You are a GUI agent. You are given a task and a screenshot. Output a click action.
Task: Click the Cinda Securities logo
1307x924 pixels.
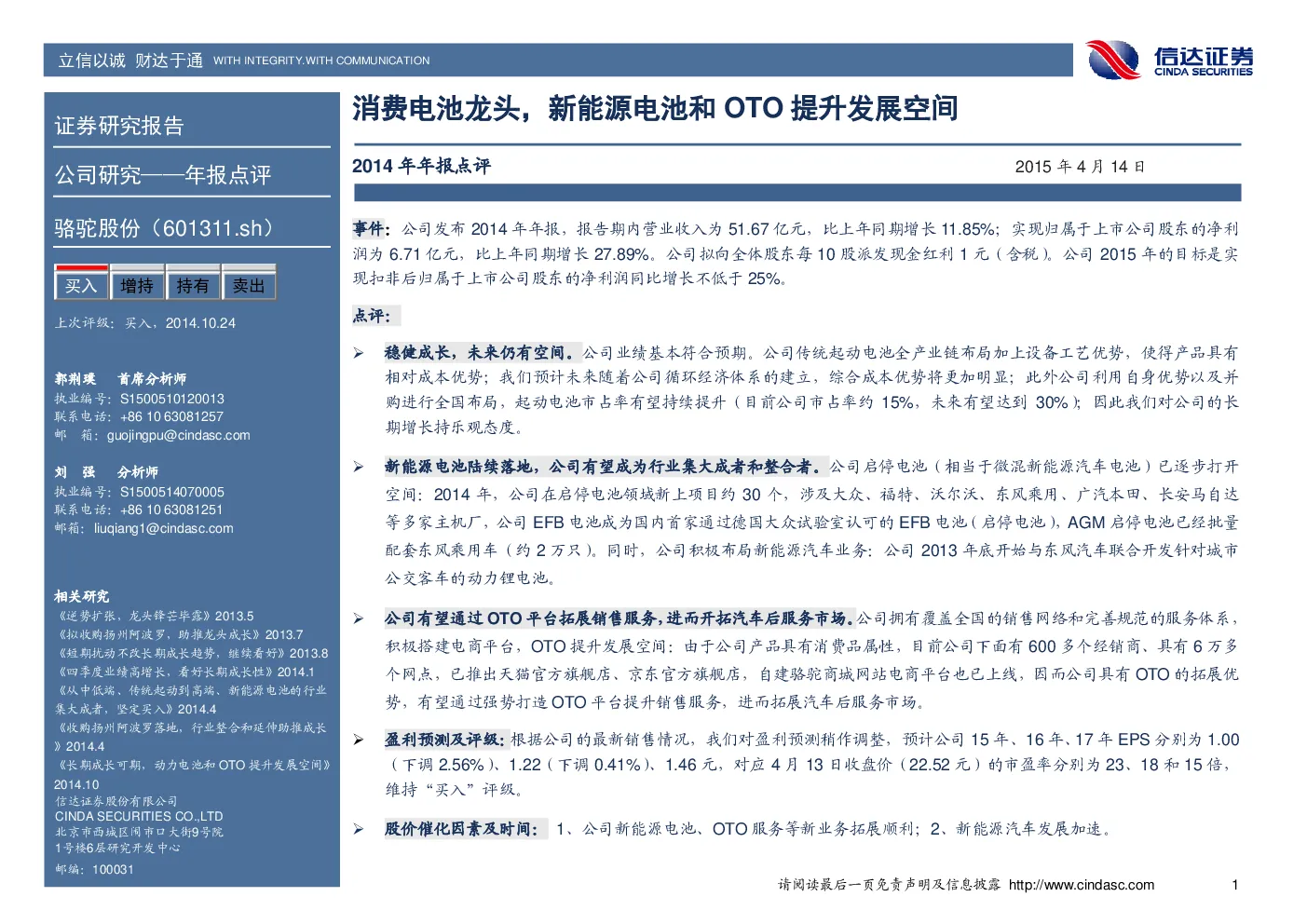(x=1170, y=61)
